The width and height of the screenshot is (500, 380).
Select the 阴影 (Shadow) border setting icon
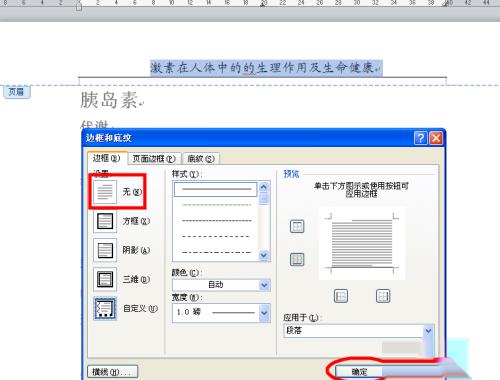[x=105, y=250]
